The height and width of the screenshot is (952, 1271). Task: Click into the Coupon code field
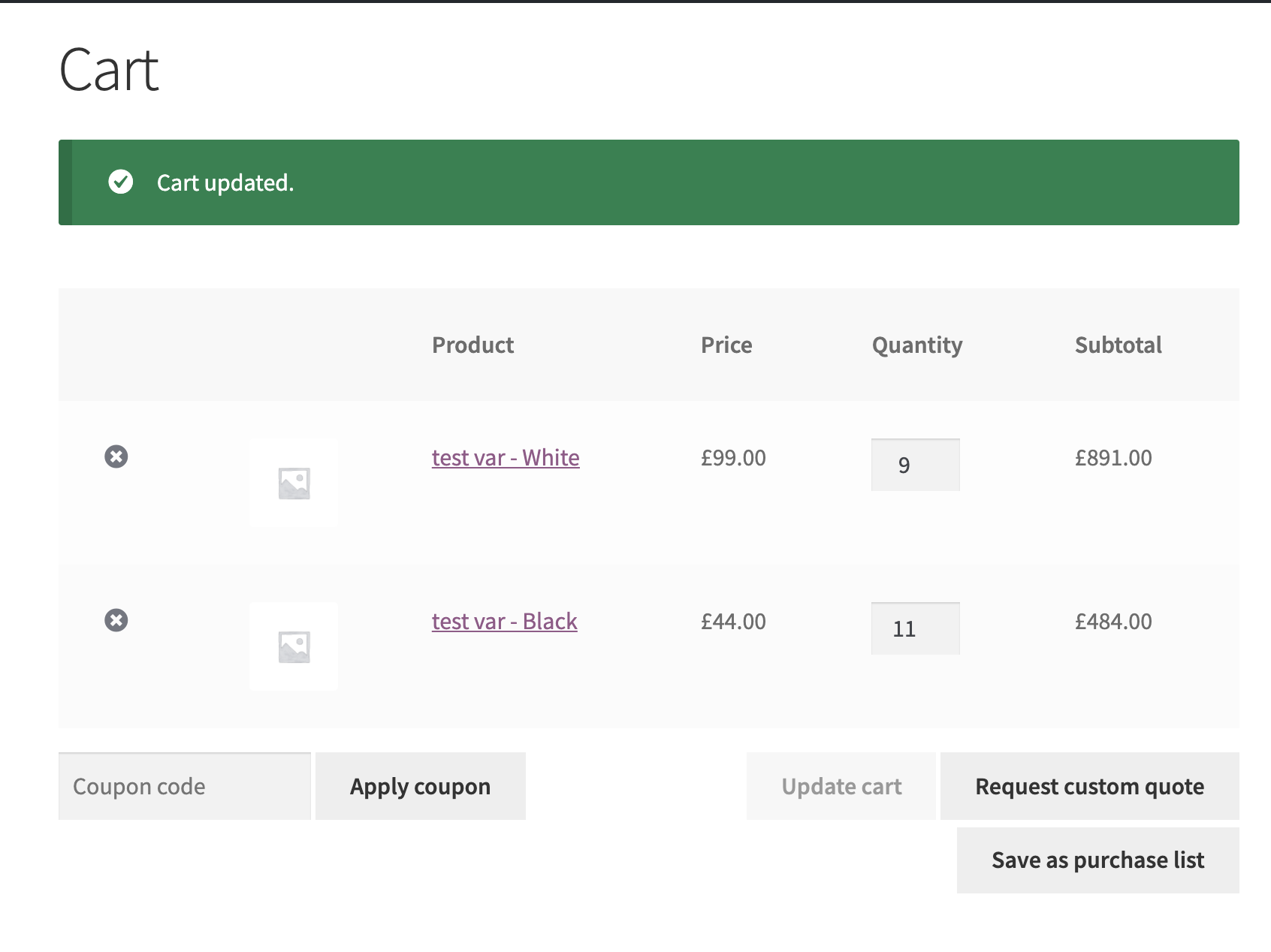[185, 786]
